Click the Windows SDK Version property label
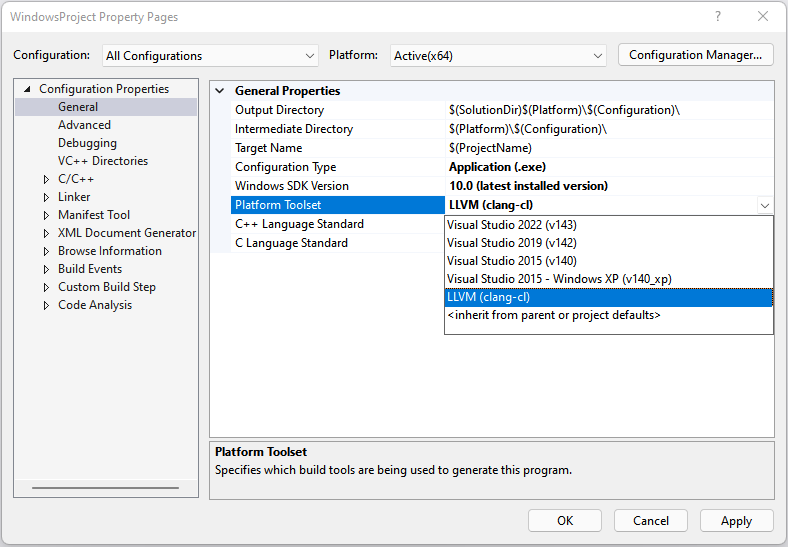The height and width of the screenshot is (547, 788). pyautogui.click(x=291, y=186)
